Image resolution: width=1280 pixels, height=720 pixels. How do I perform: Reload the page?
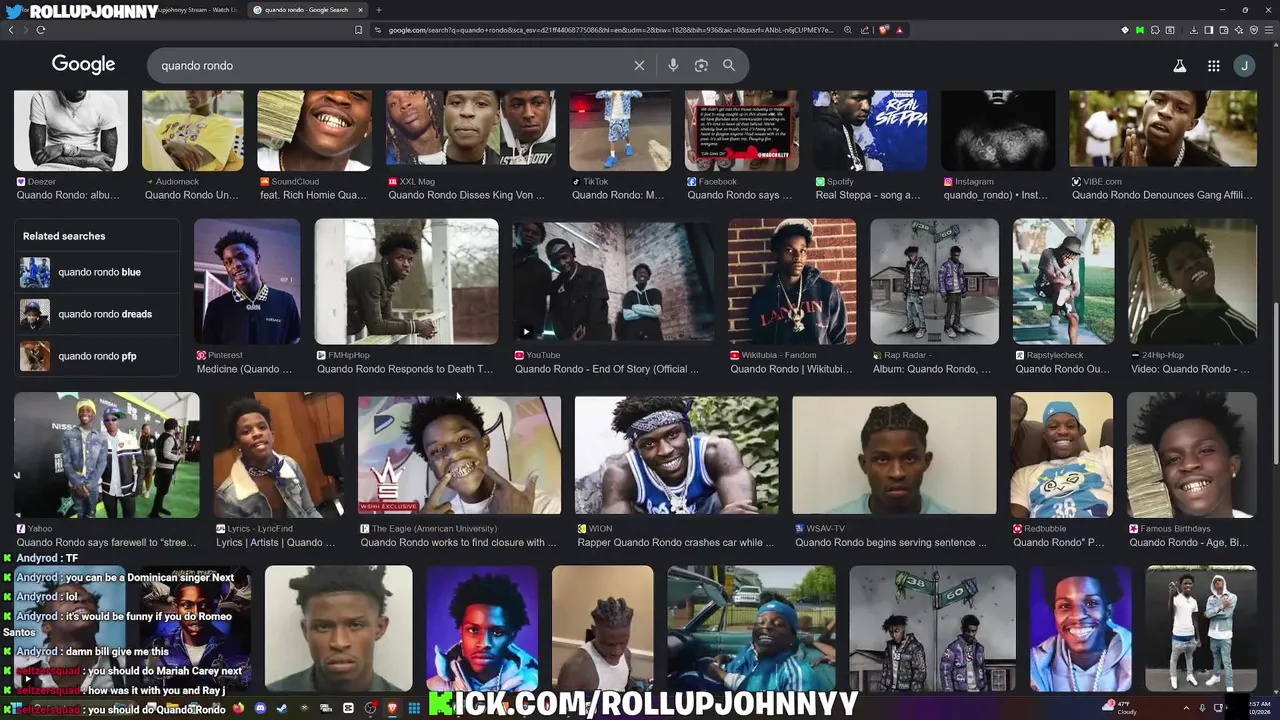pos(41,30)
